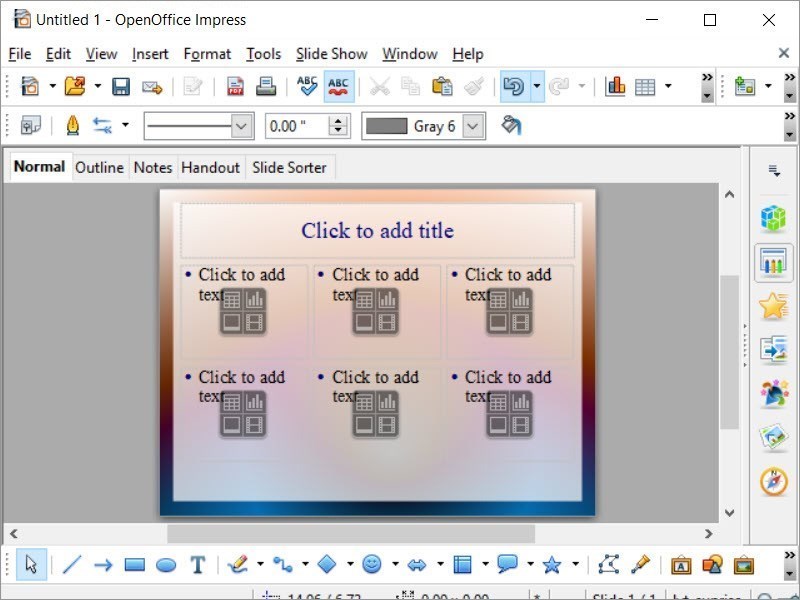Select the Text tool
Image resolution: width=800 pixels, height=600 pixels.
(198, 565)
